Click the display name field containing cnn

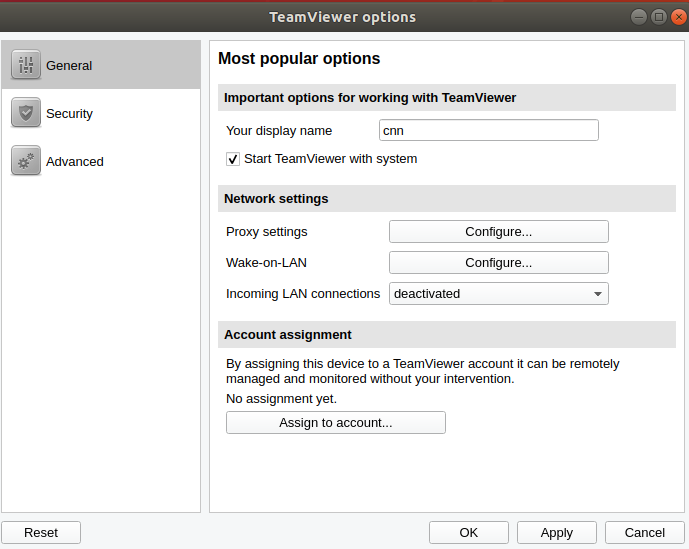489,130
